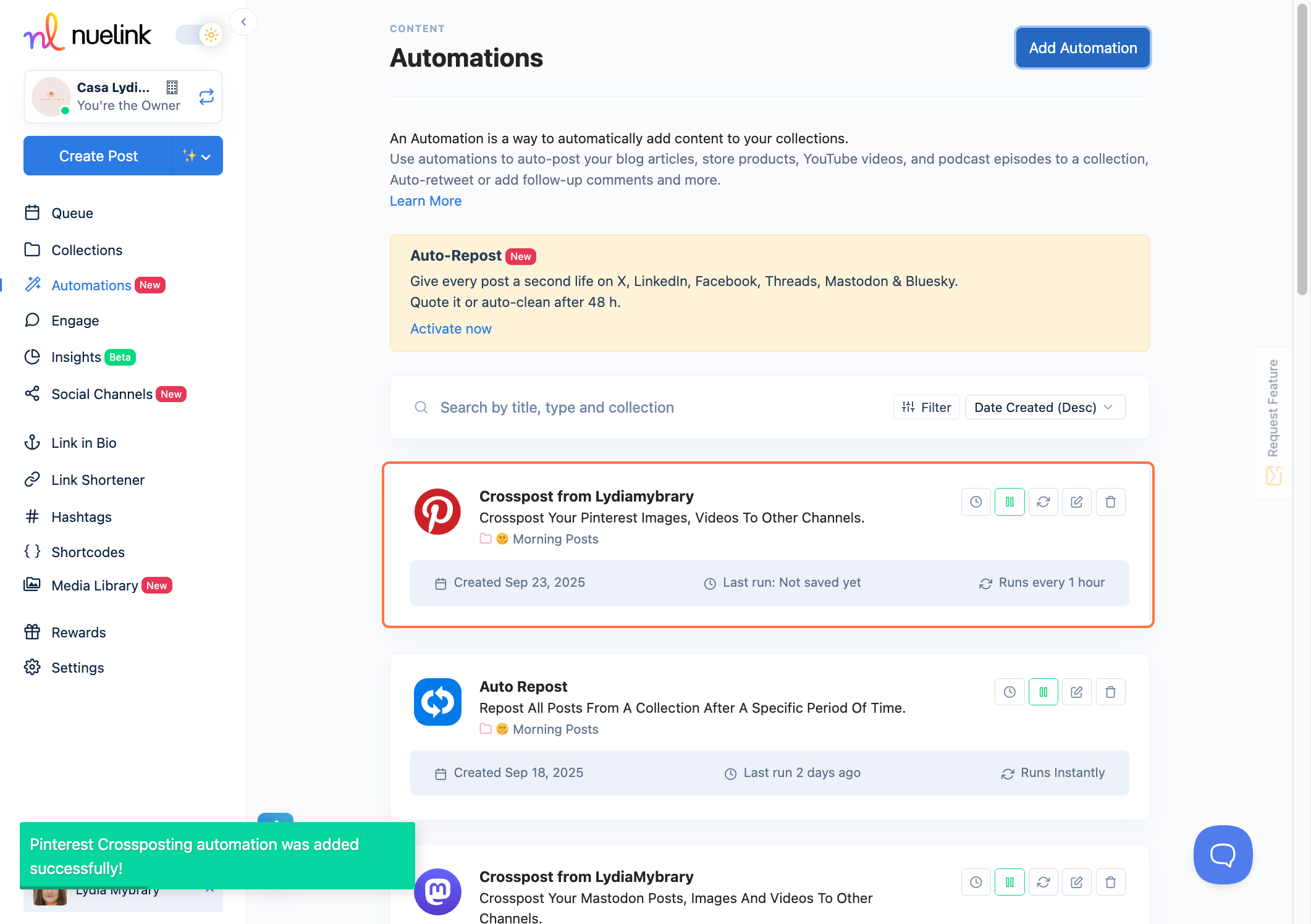
Task: Open Date Created (Desc) sort dropdown
Action: tap(1045, 408)
